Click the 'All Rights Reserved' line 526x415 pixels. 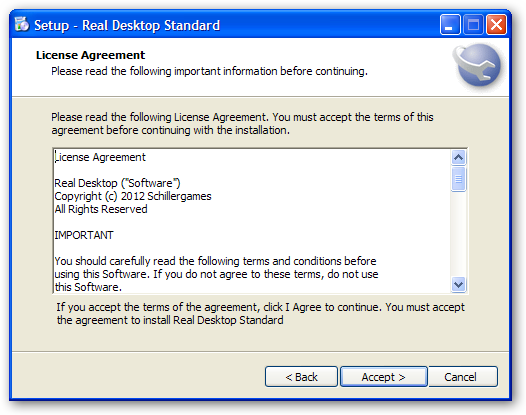click(x=101, y=209)
